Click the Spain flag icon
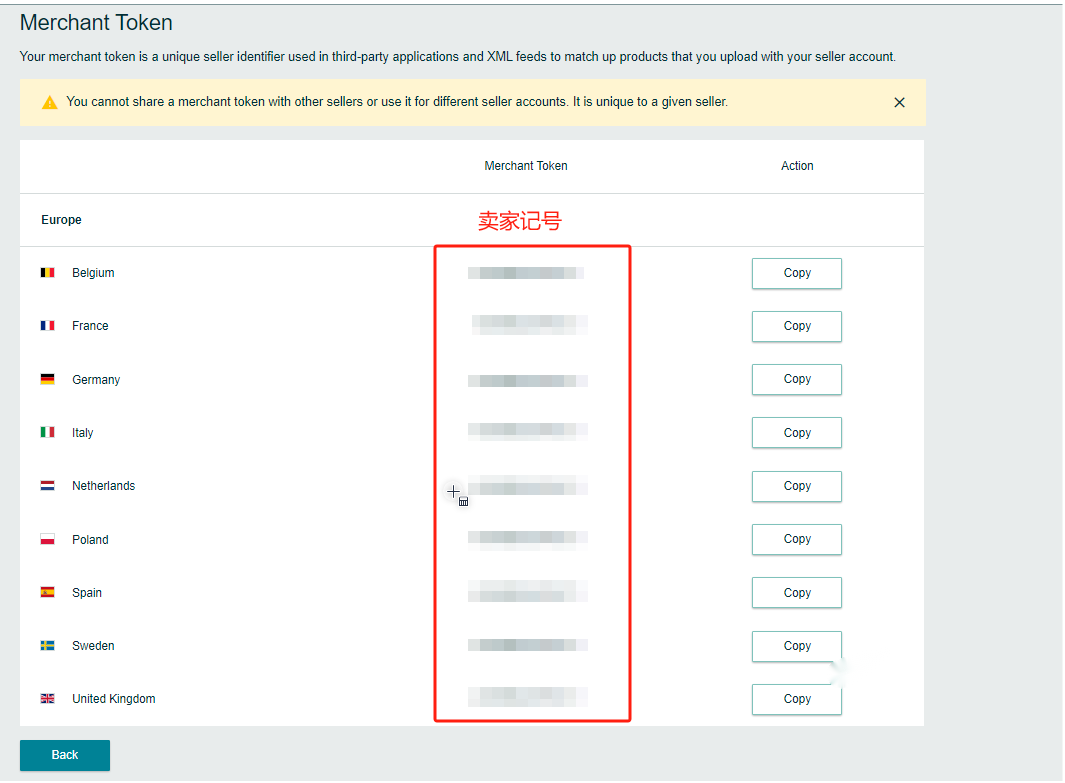The width and height of the screenshot is (1065, 783). [48, 592]
